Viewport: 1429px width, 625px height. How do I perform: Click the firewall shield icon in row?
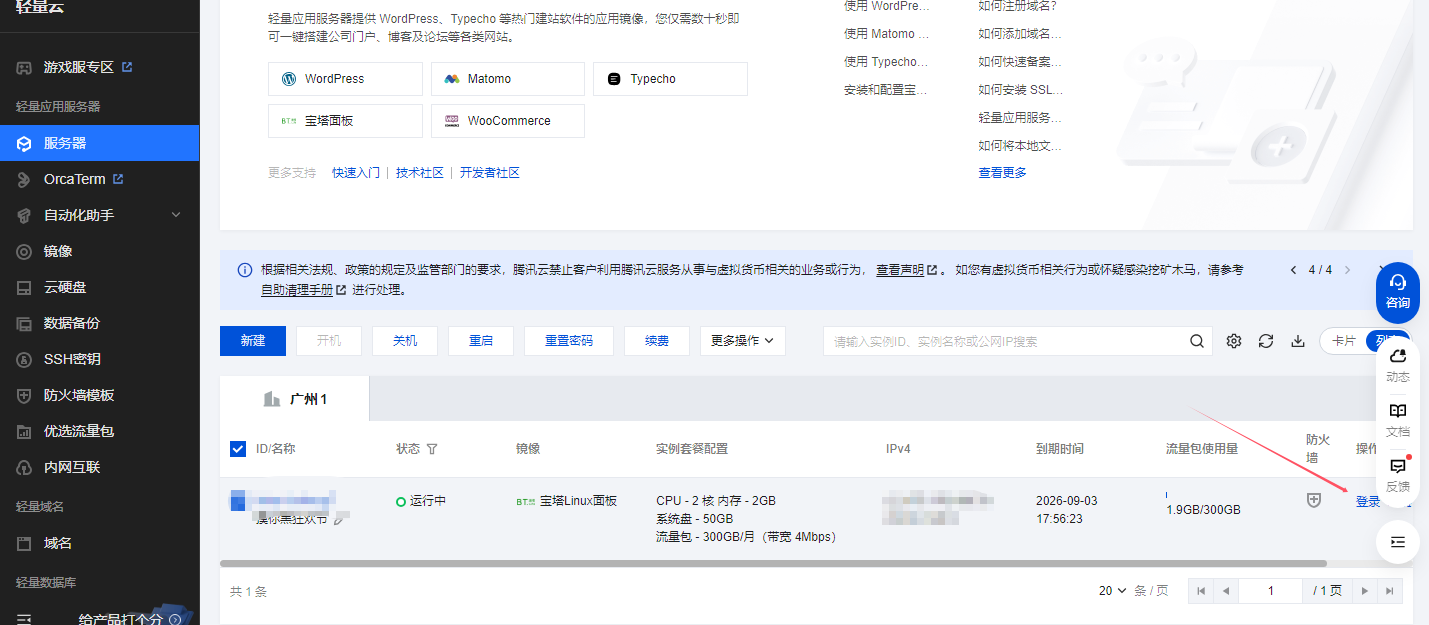[1314, 501]
